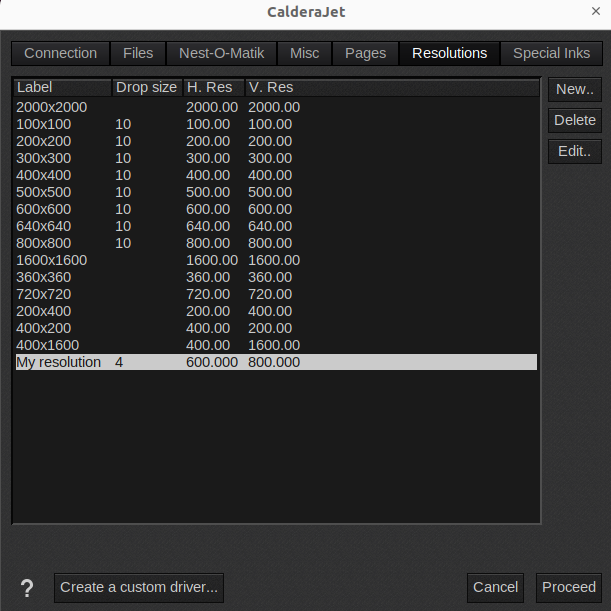Click the H. Res column header
This screenshot has height=611, width=611.
click(x=214, y=87)
